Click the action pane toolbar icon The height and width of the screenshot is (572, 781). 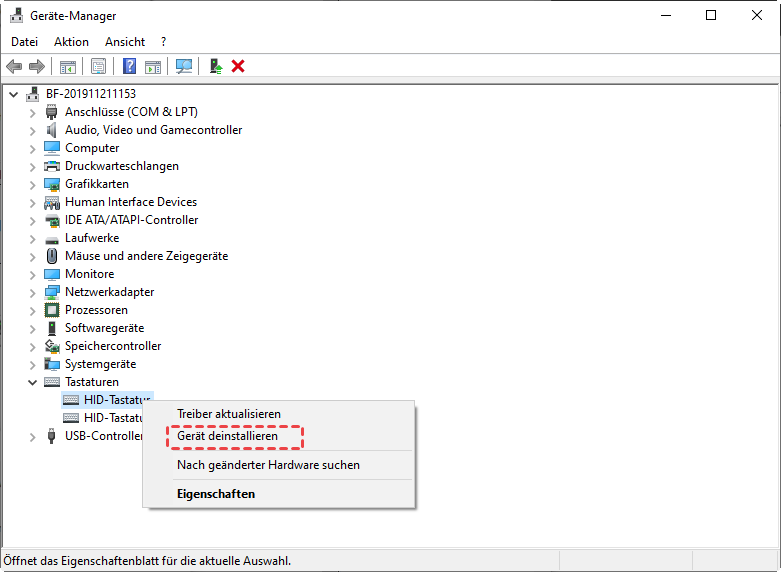click(x=153, y=66)
